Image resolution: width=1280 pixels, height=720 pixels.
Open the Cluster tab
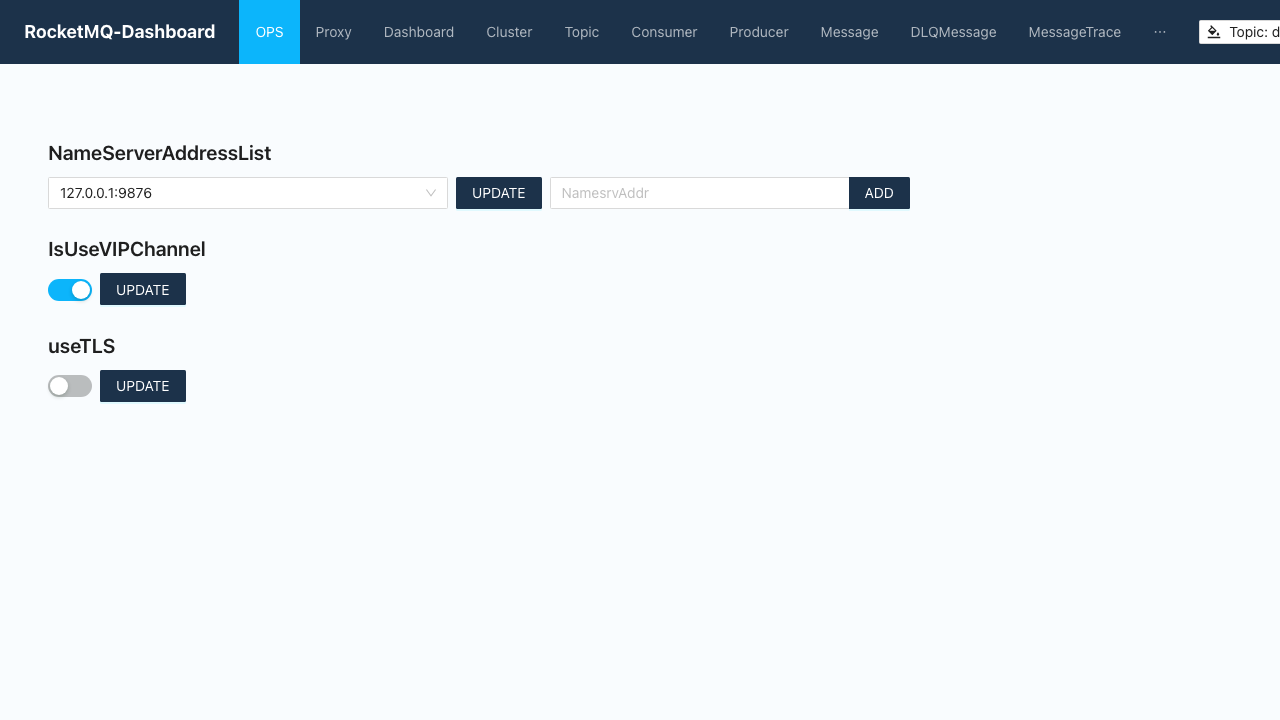click(509, 32)
